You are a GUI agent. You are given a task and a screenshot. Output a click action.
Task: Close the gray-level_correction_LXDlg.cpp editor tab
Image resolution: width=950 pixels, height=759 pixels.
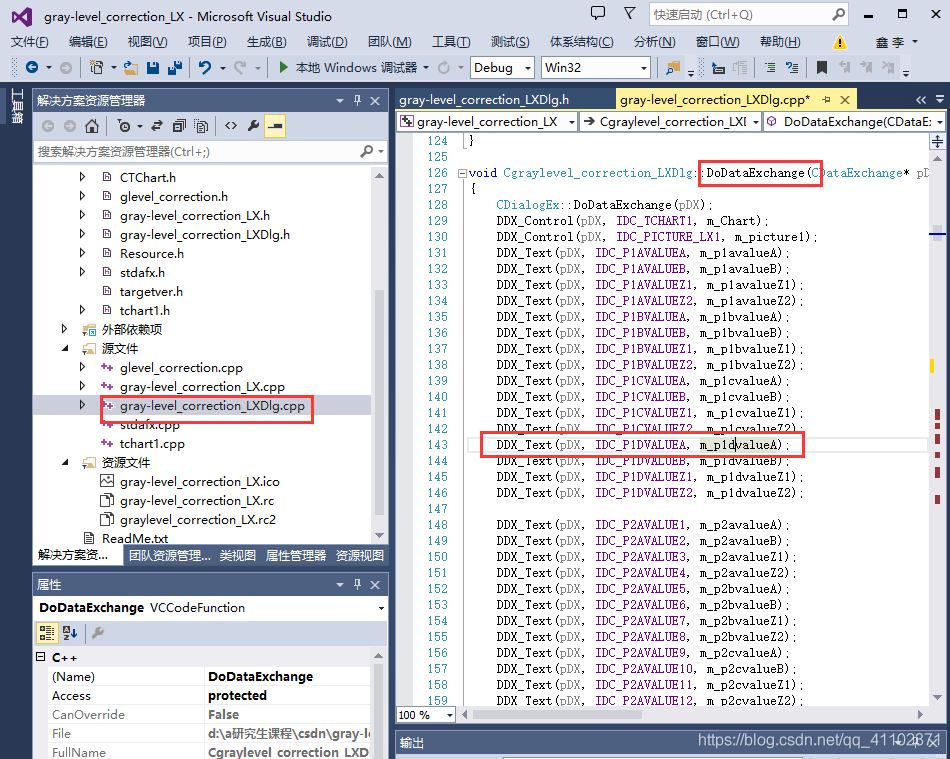click(x=845, y=100)
